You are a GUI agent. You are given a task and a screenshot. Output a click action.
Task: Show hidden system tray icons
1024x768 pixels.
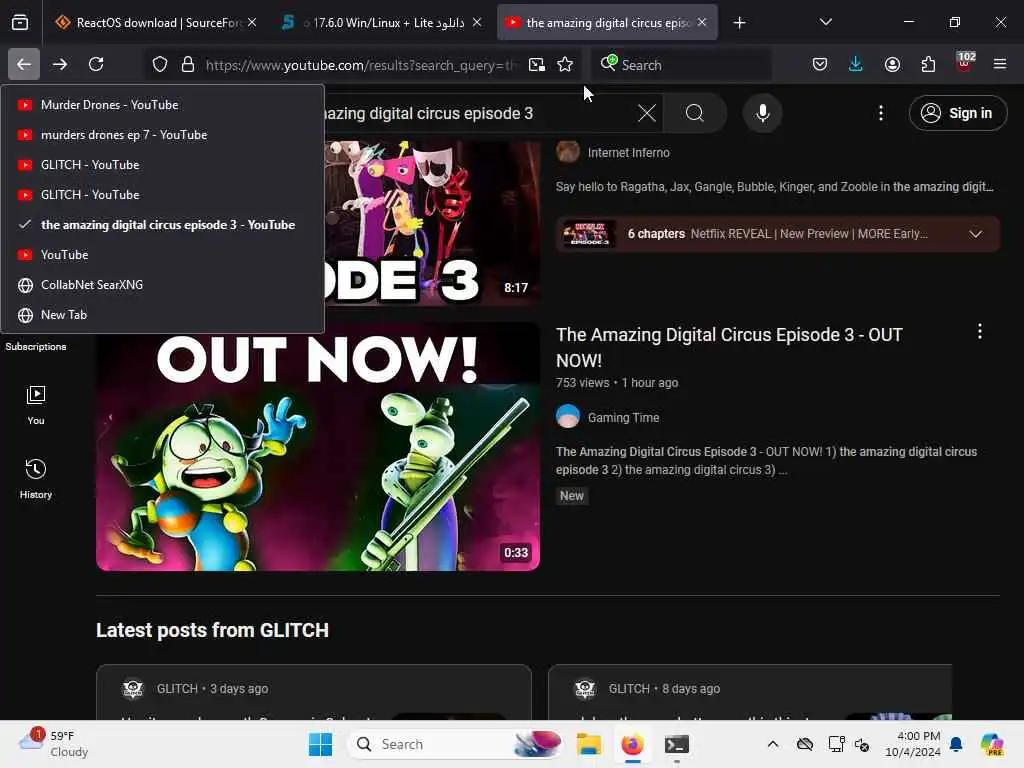tap(773, 744)
